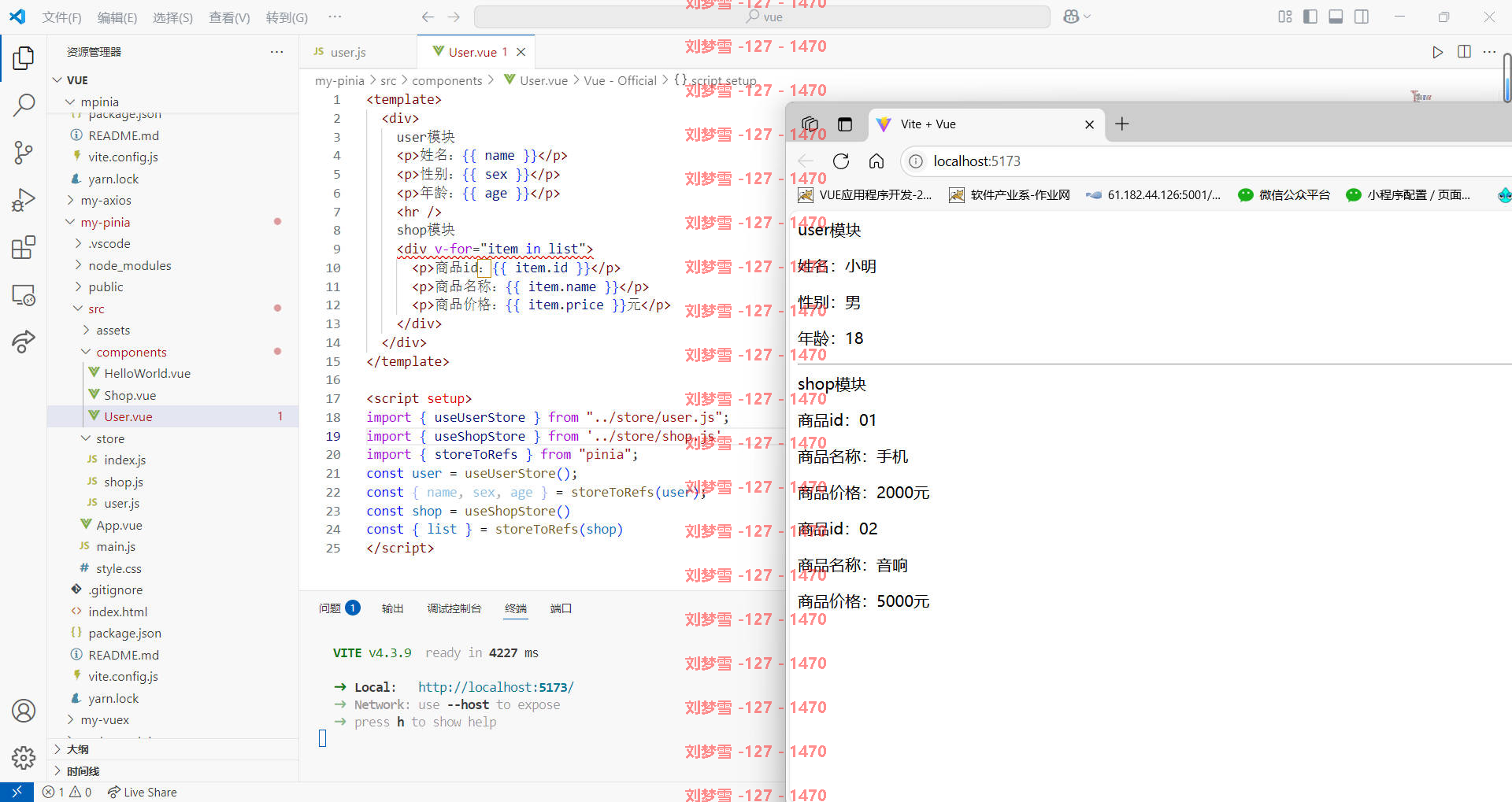Open the Copilot chat icon in title bar
The height and width of the screenshot is (802, 1512).
click(x=1071, y=17)
